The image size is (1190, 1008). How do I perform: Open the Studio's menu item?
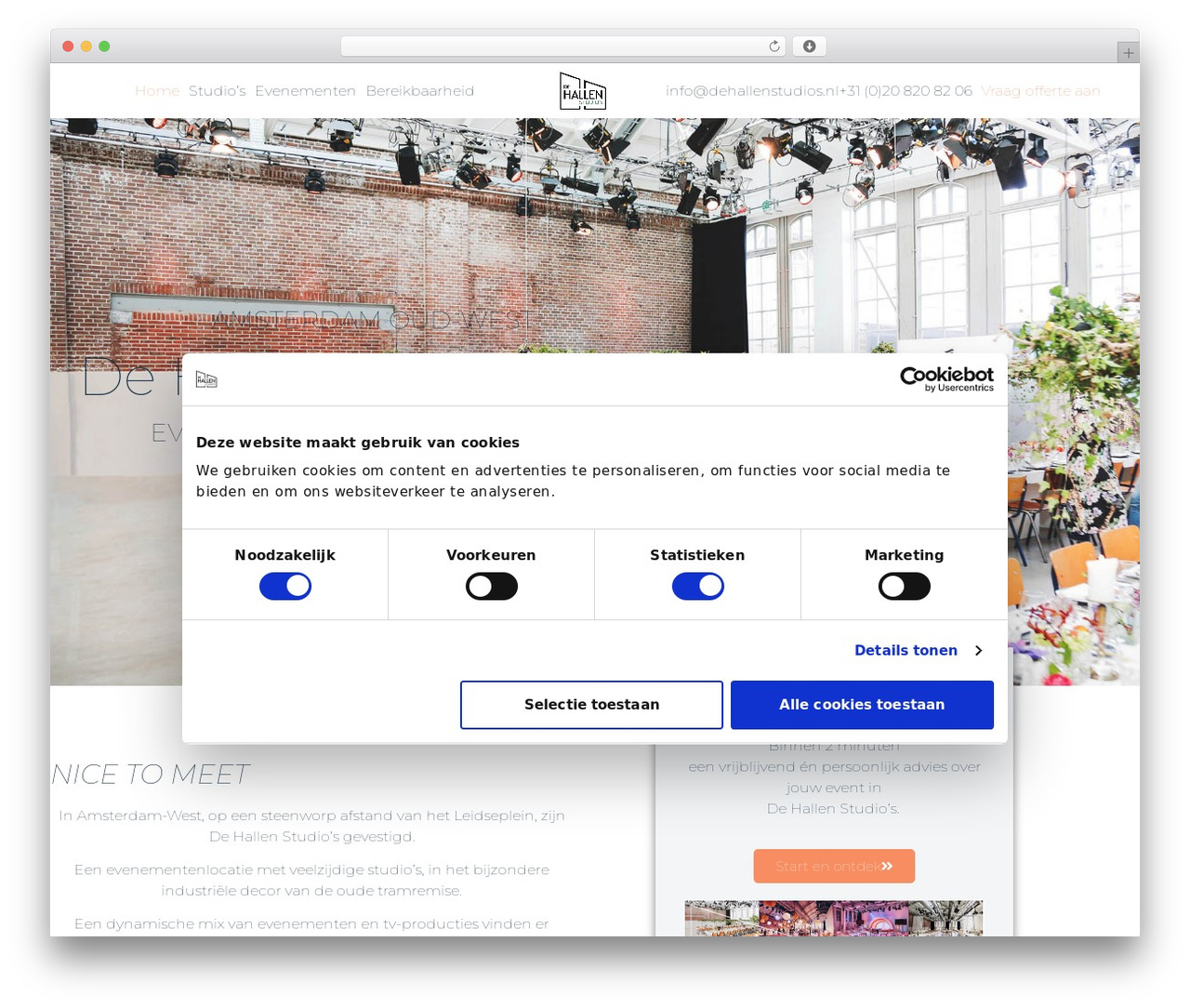(218, 91)
